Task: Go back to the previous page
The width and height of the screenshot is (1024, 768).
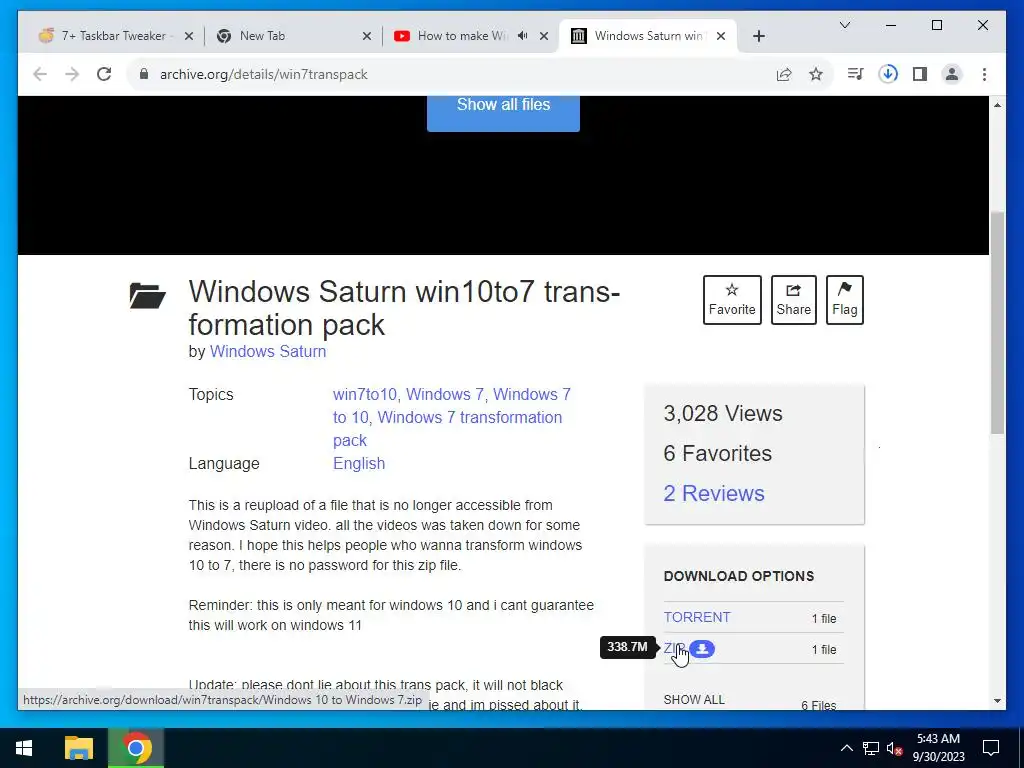Action: click(x=40, y=74)
